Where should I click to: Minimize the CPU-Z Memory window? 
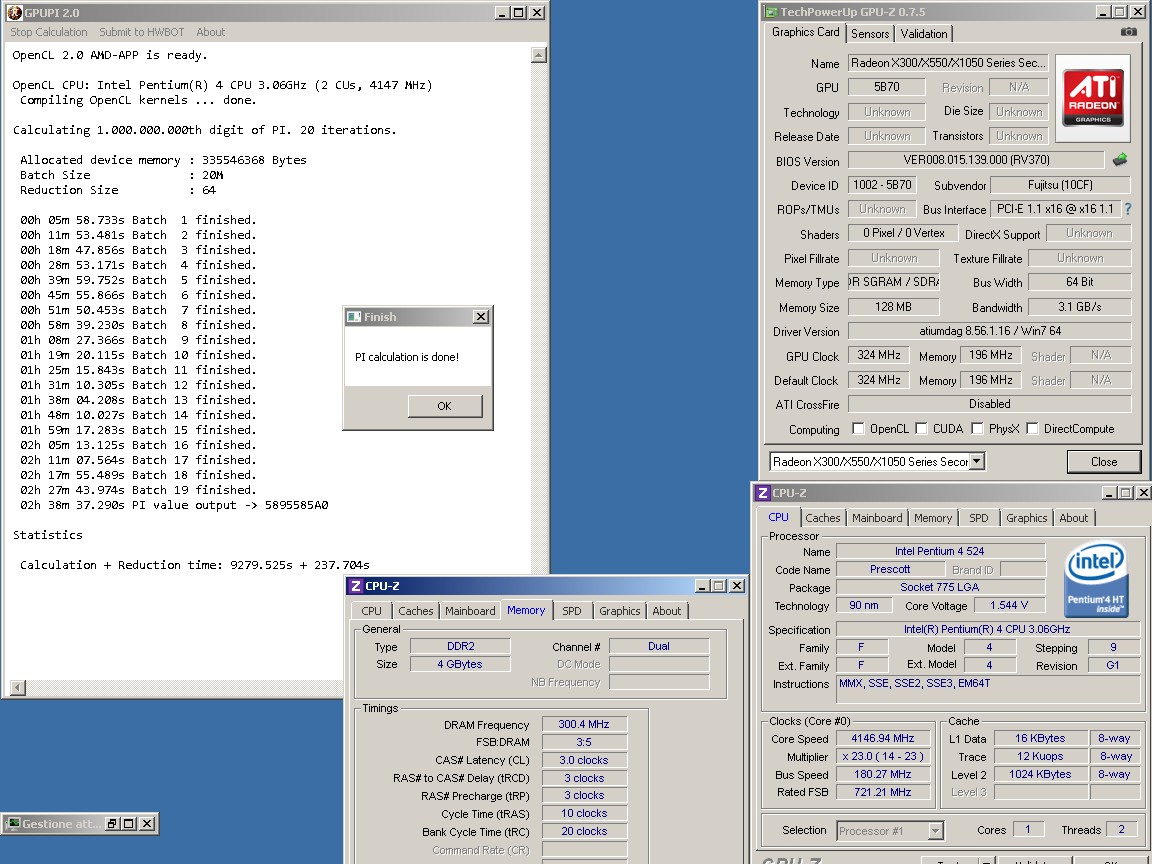(x=702, y=586)
